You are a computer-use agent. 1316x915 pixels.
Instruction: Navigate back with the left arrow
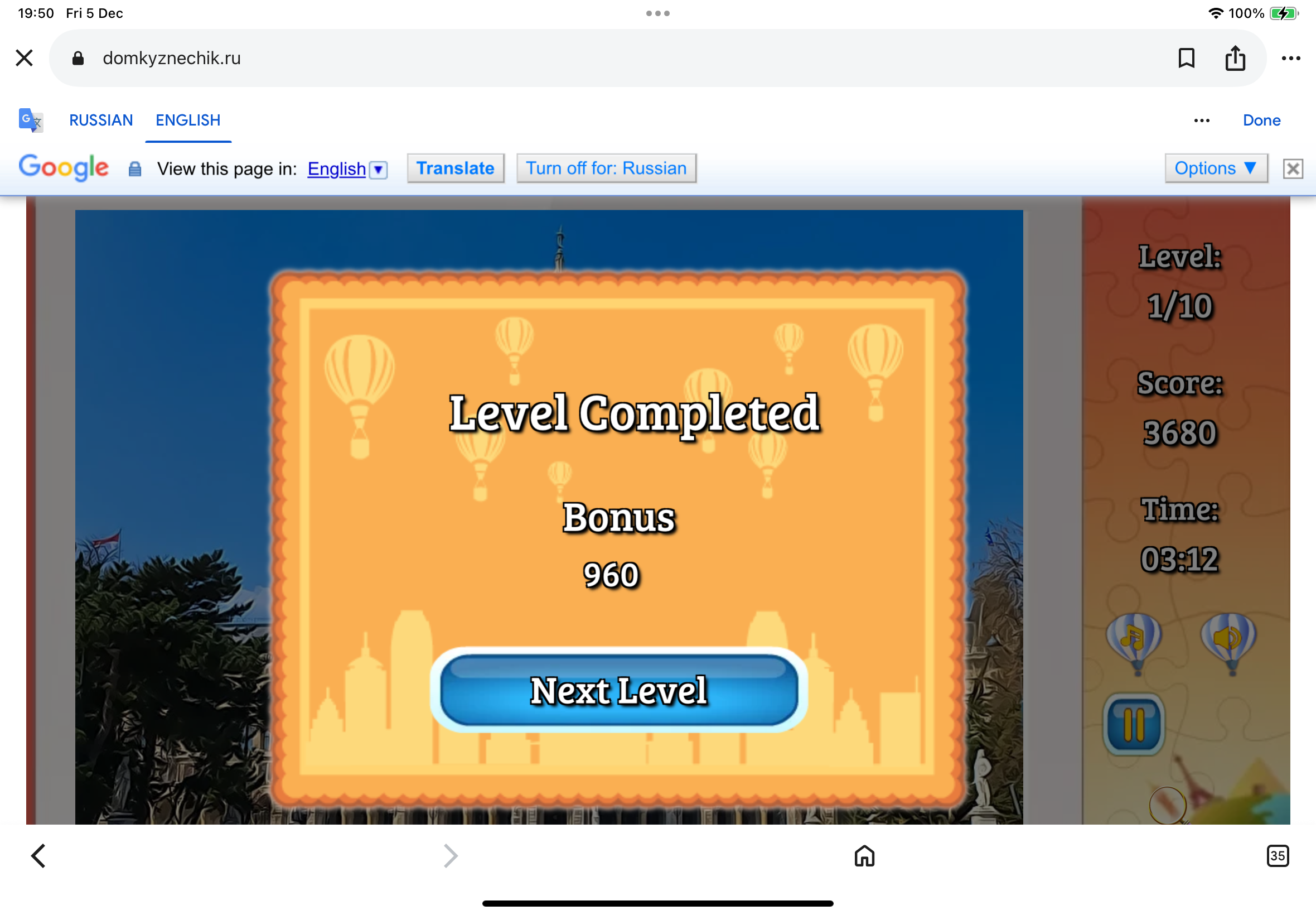tap(38, 856)
